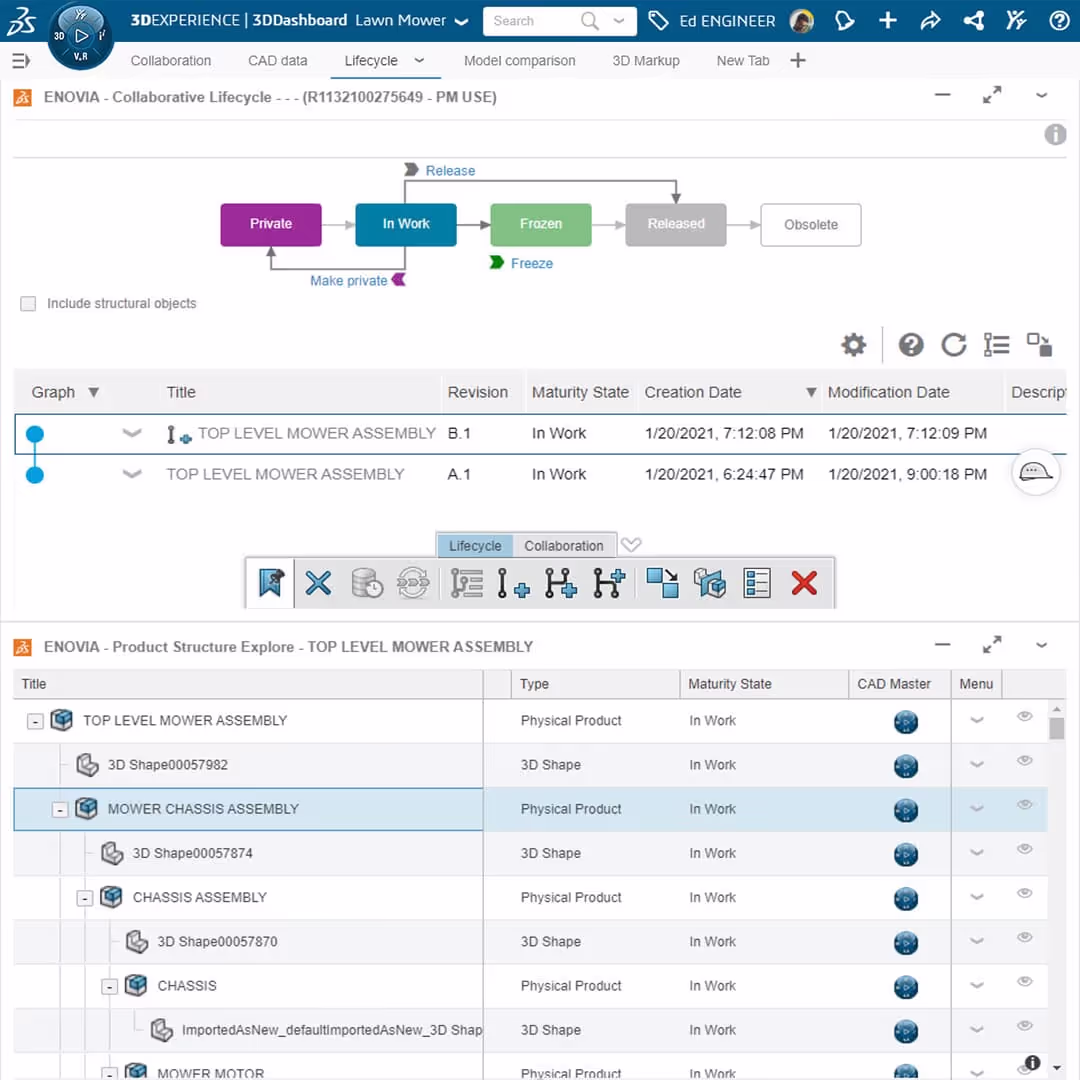
Task: Collapse TOP LEVEL MOWER ASSEMBLY tree node
Action: (x=35, y=722)
